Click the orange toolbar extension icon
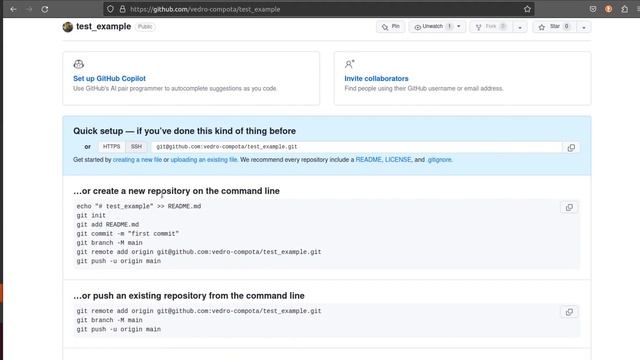The image size is (640, 360). [x=609, y=9]
